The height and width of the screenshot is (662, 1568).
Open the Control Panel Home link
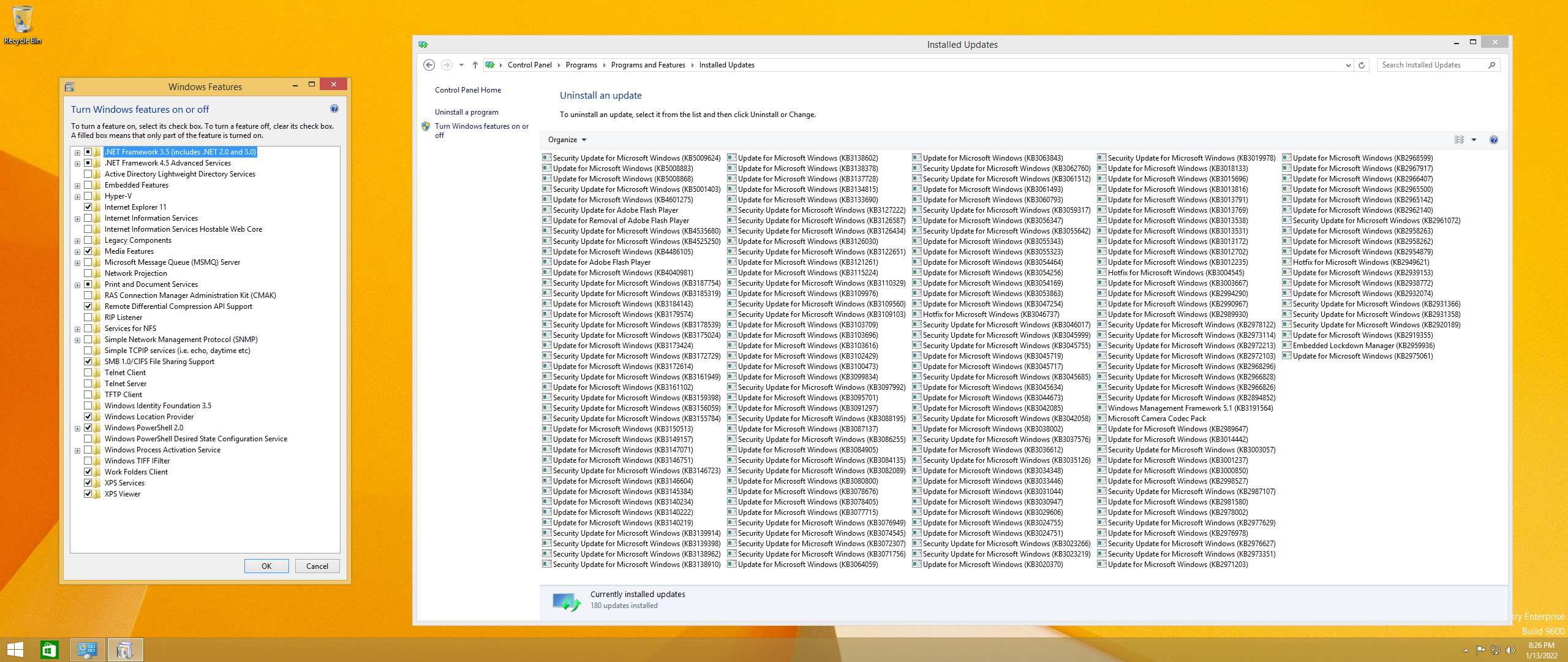pos(468,90)
